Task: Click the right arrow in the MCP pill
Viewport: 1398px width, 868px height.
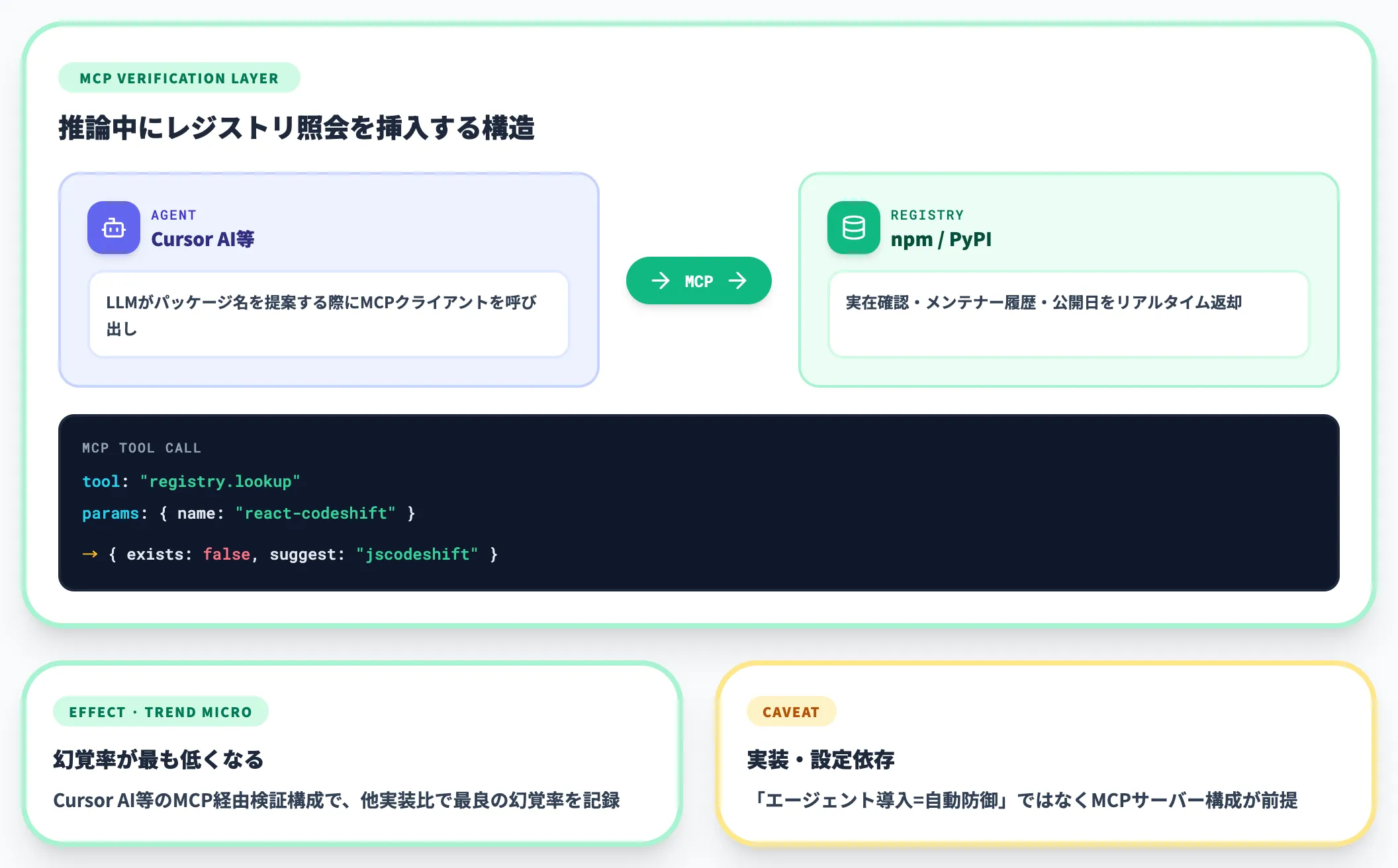Action: pos(737,281)
